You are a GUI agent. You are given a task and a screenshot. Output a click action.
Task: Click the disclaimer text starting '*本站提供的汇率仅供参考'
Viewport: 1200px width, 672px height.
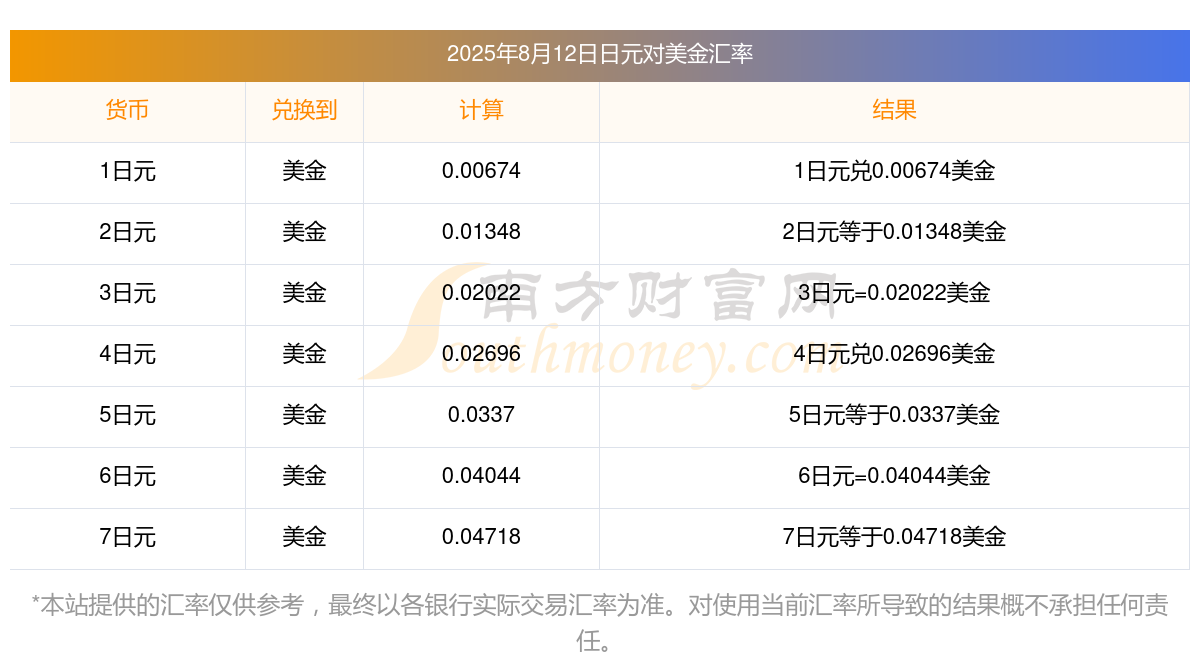coord(600,622)
